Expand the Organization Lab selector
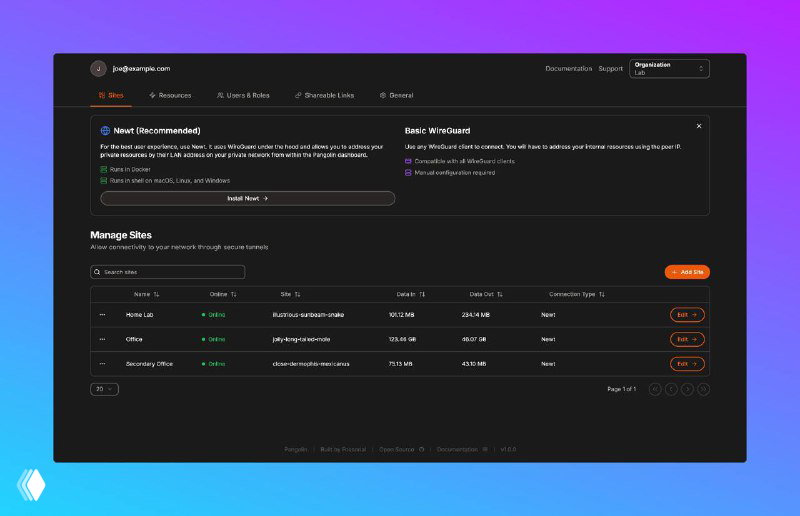This screenshot has height=516, width=800. (669, 68)
